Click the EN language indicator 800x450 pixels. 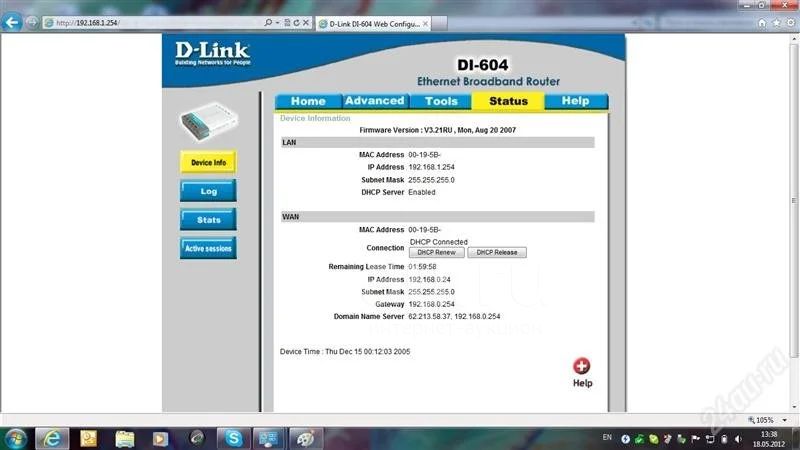click(x=607, y=437)
